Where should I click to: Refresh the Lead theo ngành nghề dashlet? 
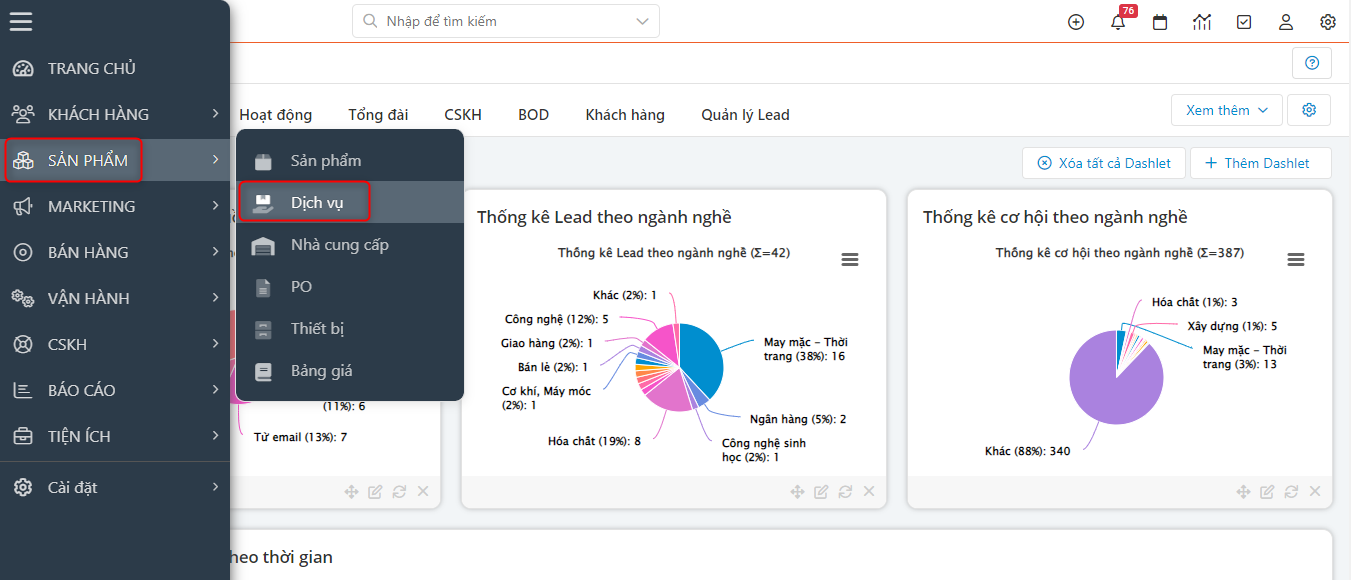[x=845, y=491]
